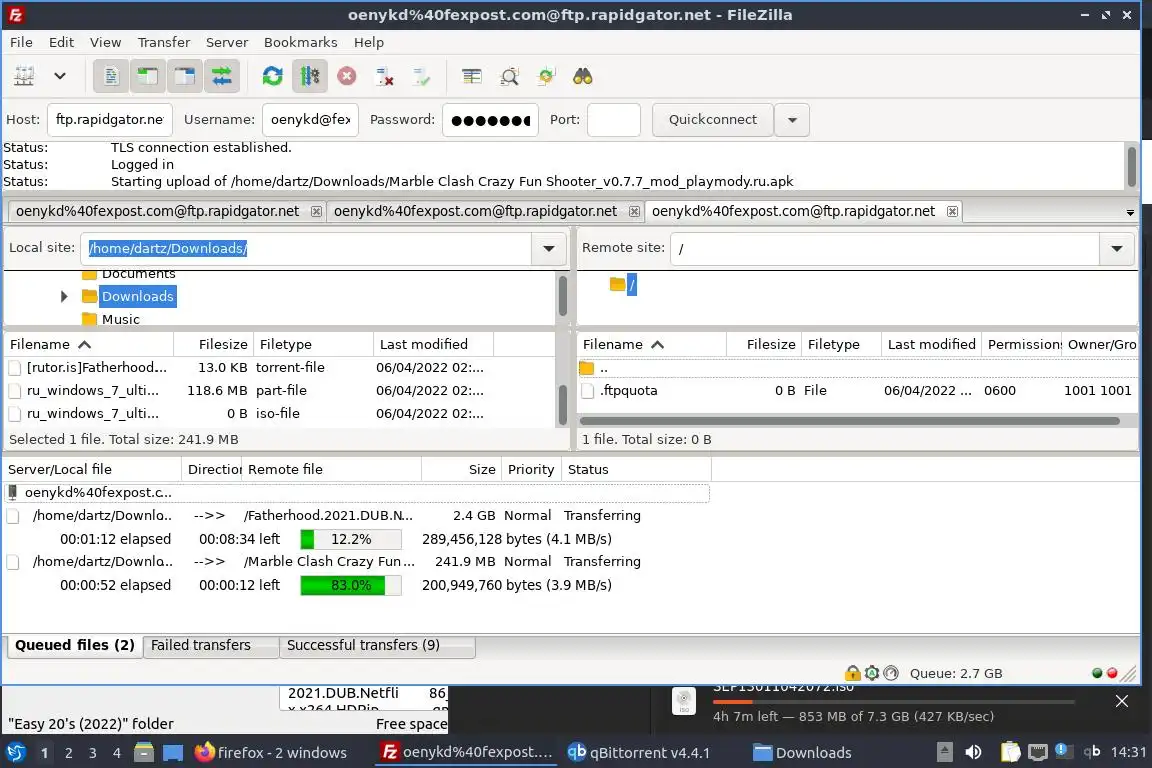The image size is (1152, 768).
Task: Click the volume speaker tray icon
Action: click(973, 752)
